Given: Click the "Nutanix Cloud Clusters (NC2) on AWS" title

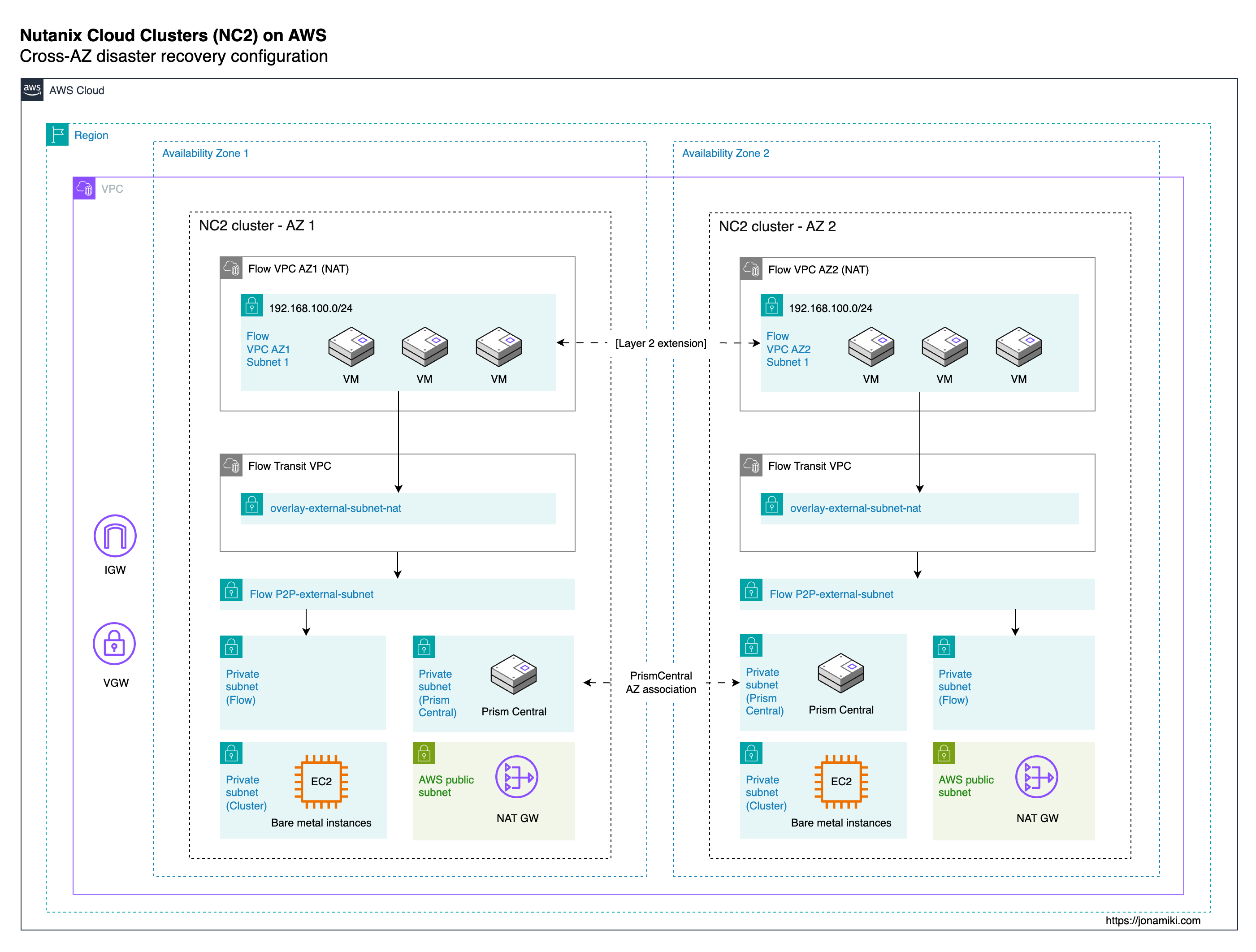Looking at the screenshot, I should [173, 35].
